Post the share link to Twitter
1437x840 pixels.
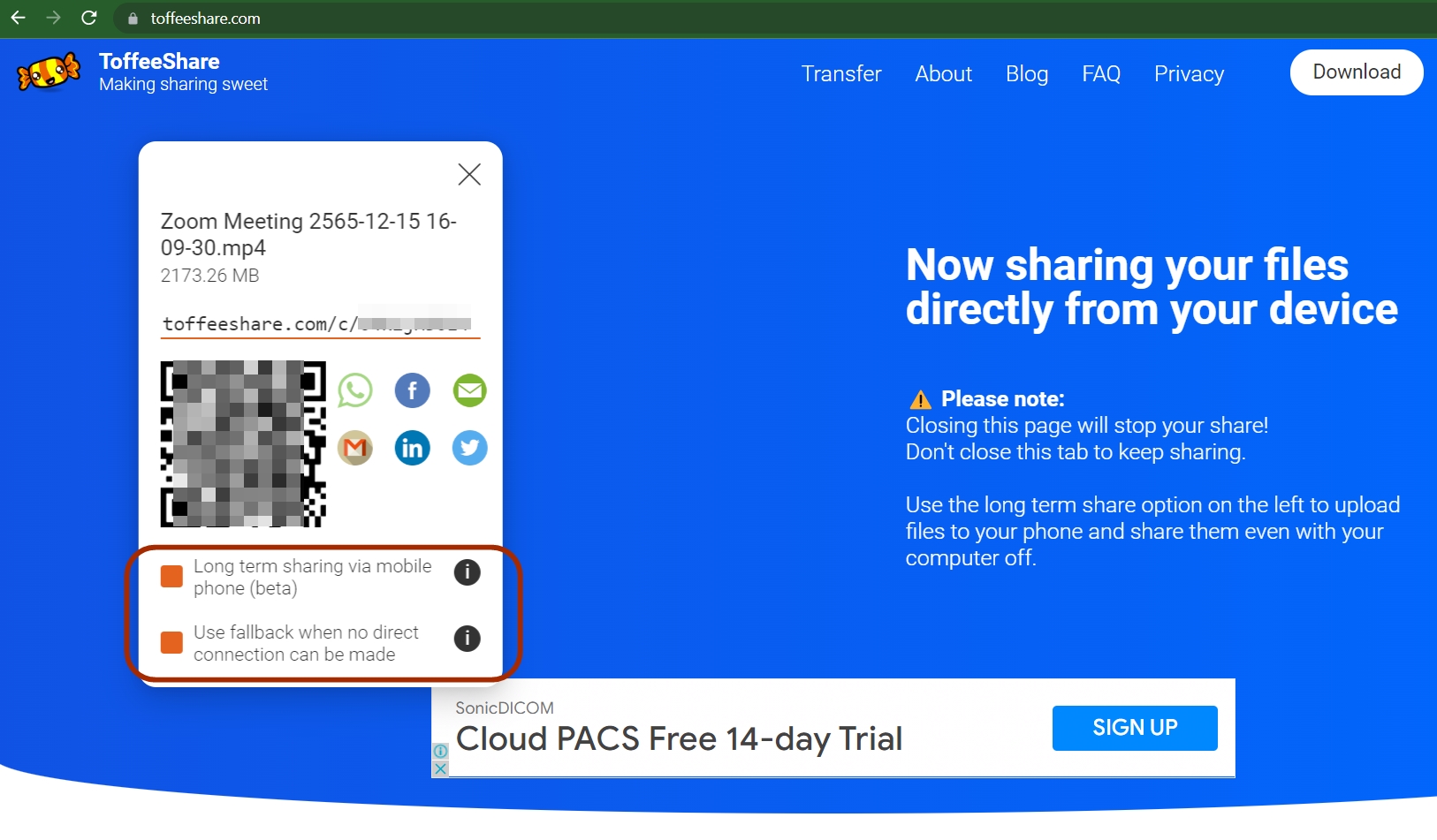(x=469, y=448)
